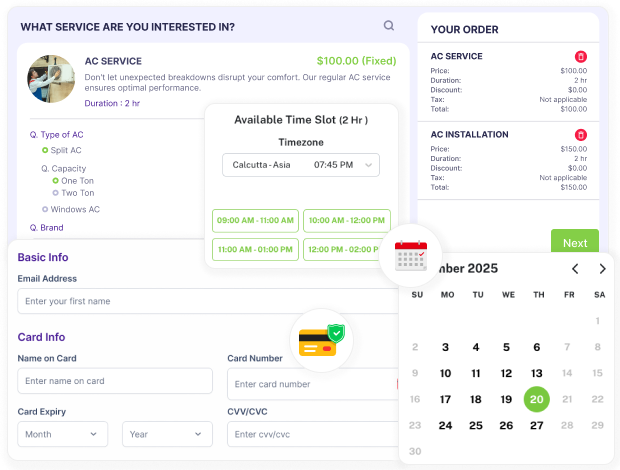Click the green Next button
The image size is (620, 470).
[575, 242]
